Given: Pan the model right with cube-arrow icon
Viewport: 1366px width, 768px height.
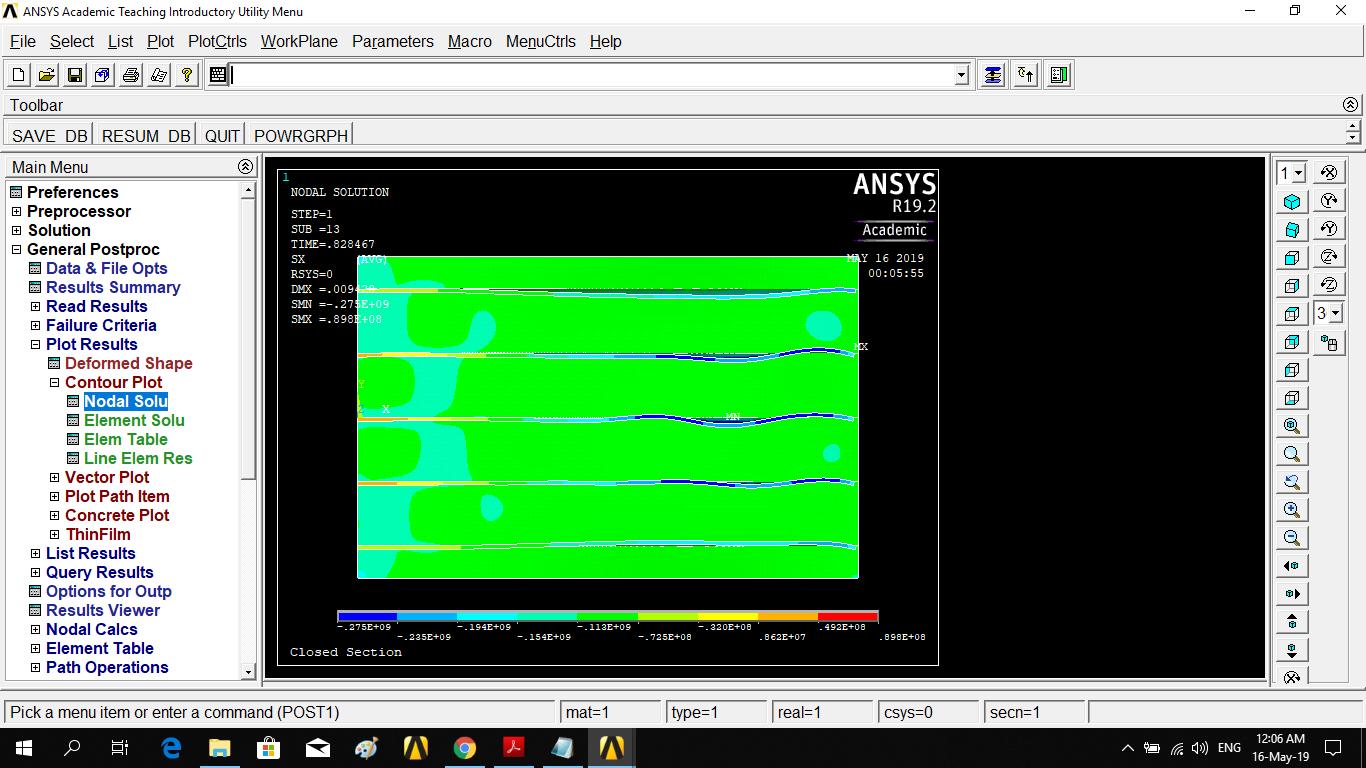Looking at the screenshot, I should coord(1292,593).
